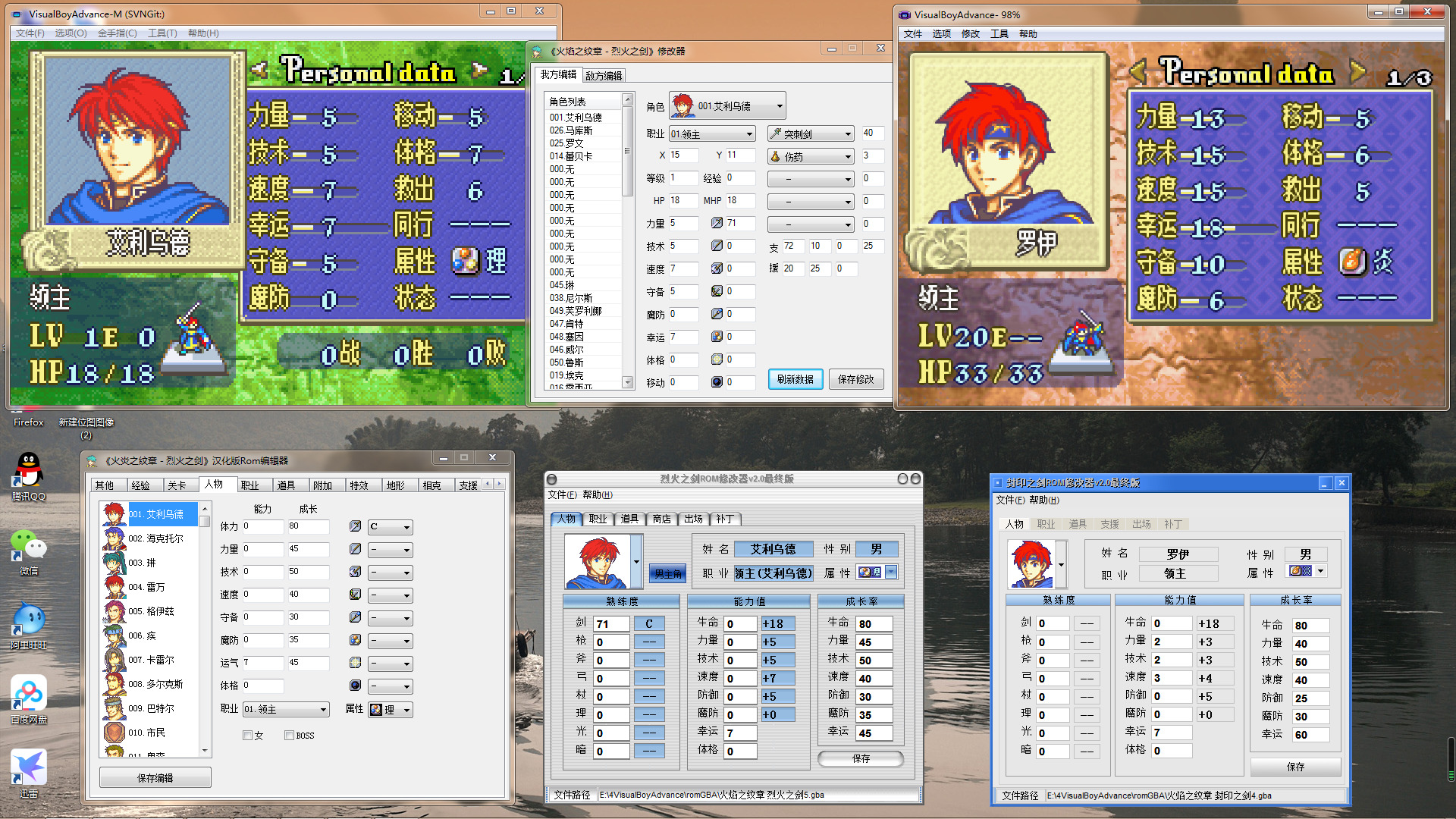Viewport: 1456px width, 819px height.
Task: Click 保存修改 button in trainer
Action: pos(856,379)
